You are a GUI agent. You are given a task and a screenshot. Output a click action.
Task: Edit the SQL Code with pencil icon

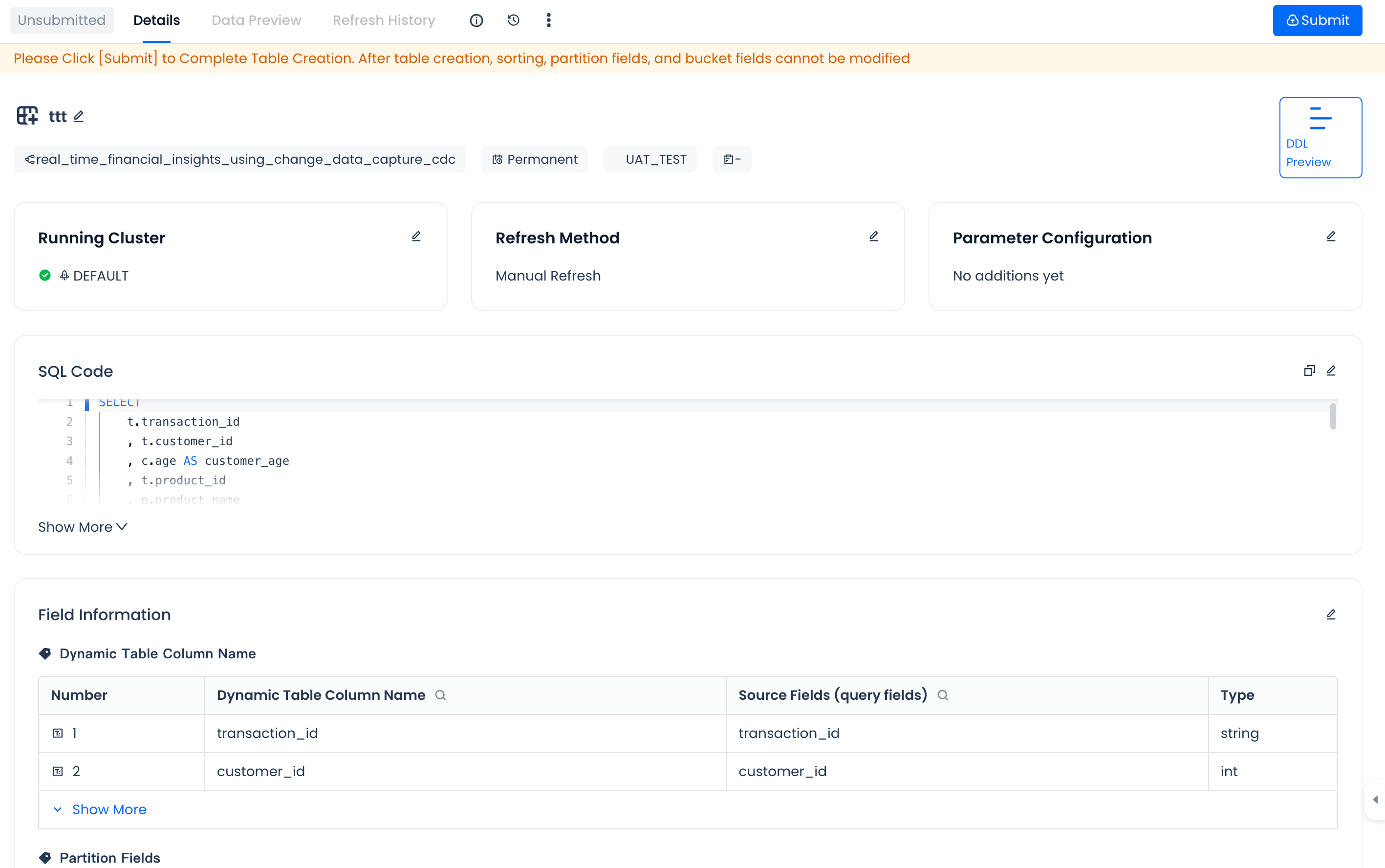(1330, 371)
